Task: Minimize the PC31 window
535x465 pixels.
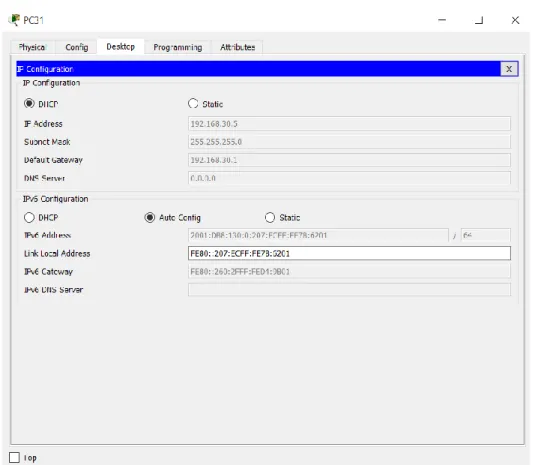Action: (442, 20)
